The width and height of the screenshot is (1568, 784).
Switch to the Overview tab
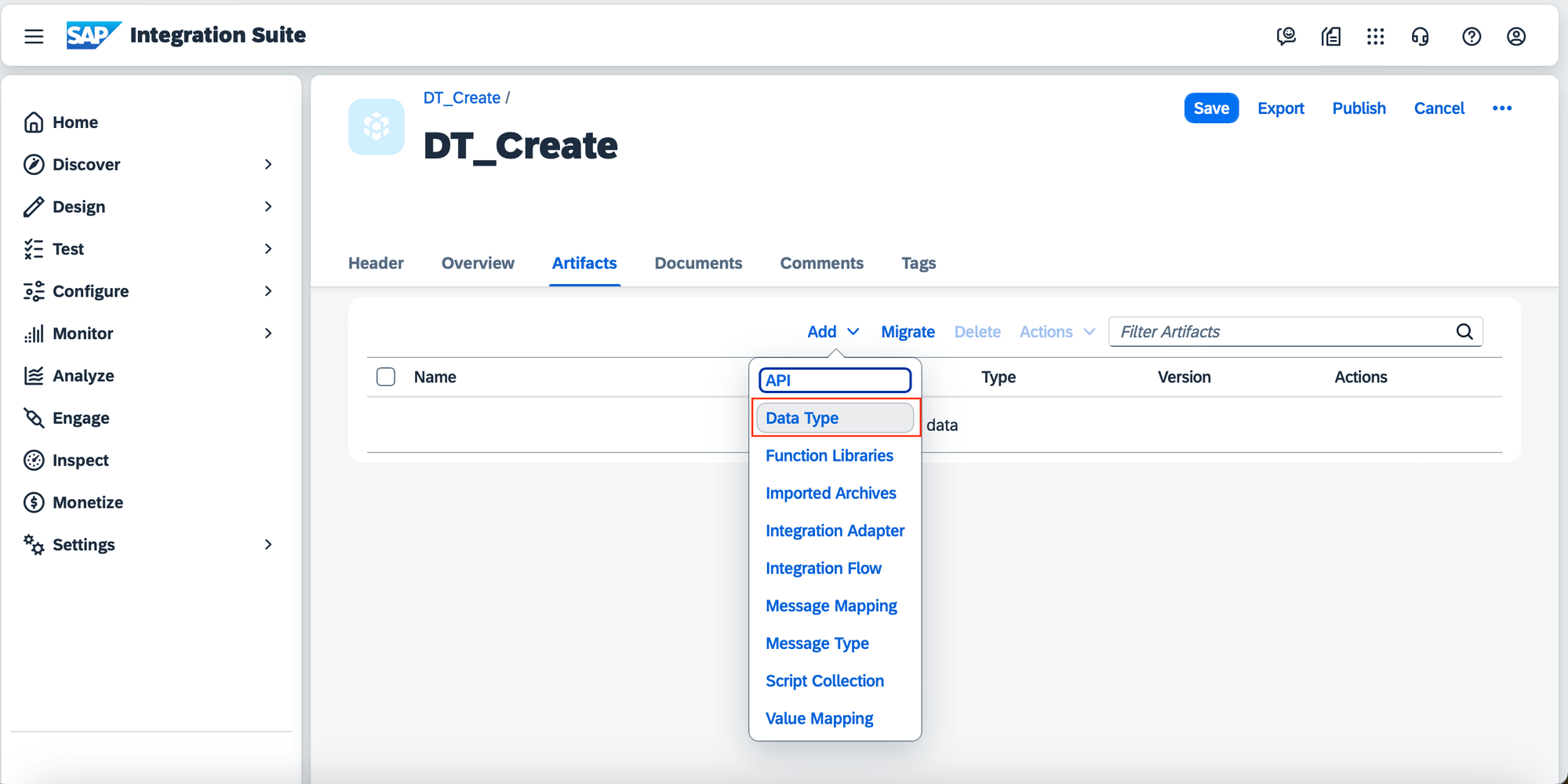point(478,263)
